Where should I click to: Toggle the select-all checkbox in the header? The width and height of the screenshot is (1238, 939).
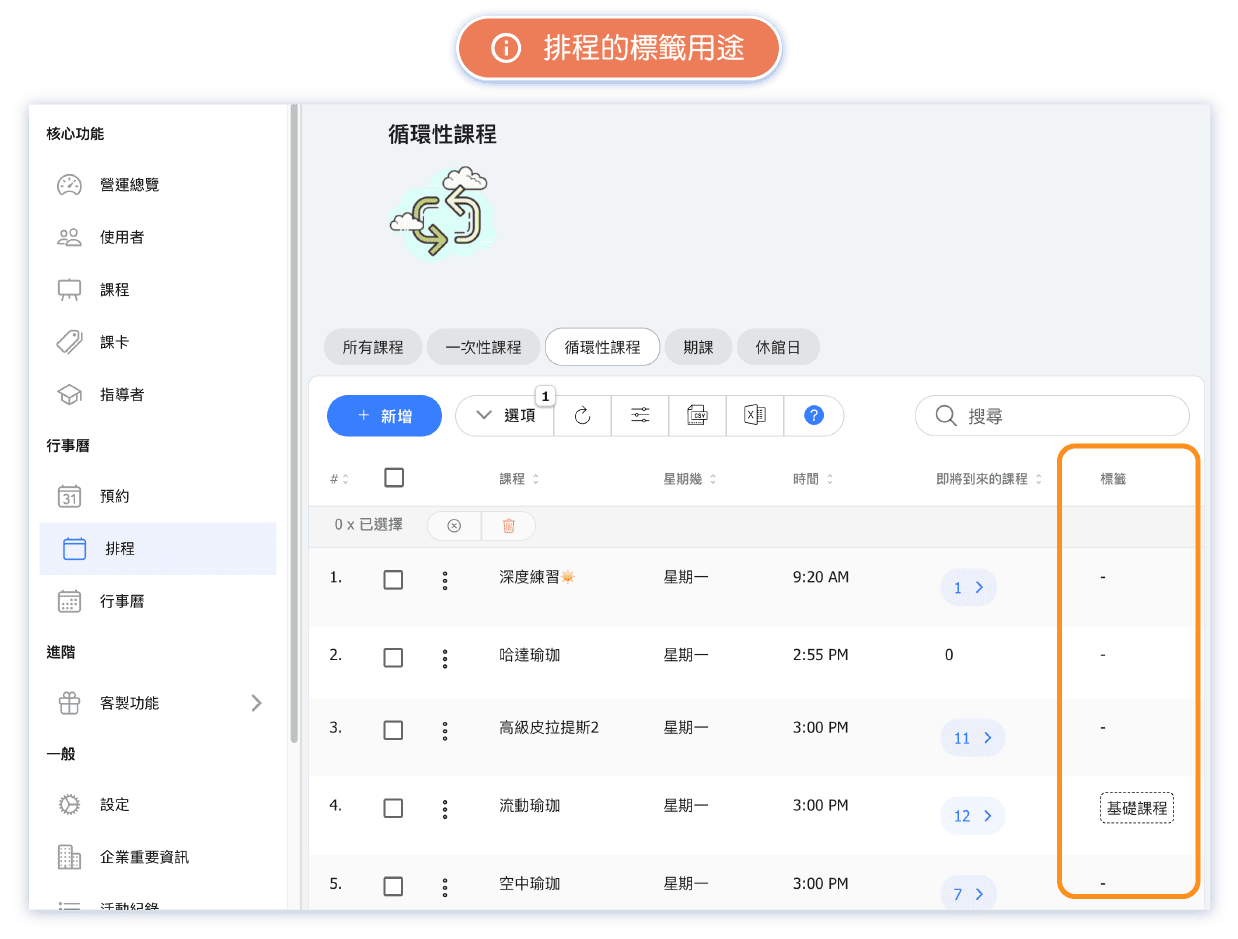point(394,478)
